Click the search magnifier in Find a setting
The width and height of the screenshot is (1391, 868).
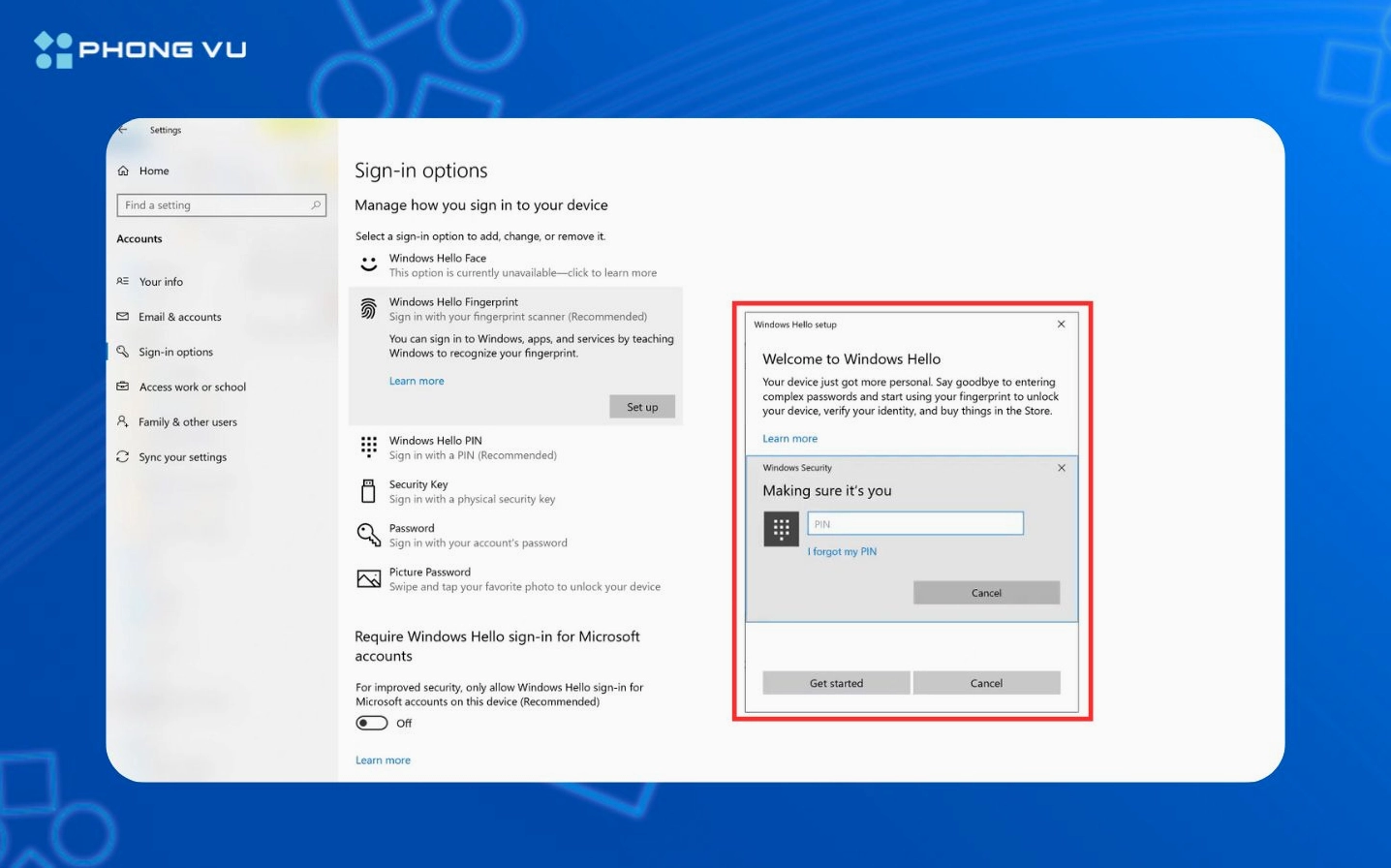click(315, 205)
